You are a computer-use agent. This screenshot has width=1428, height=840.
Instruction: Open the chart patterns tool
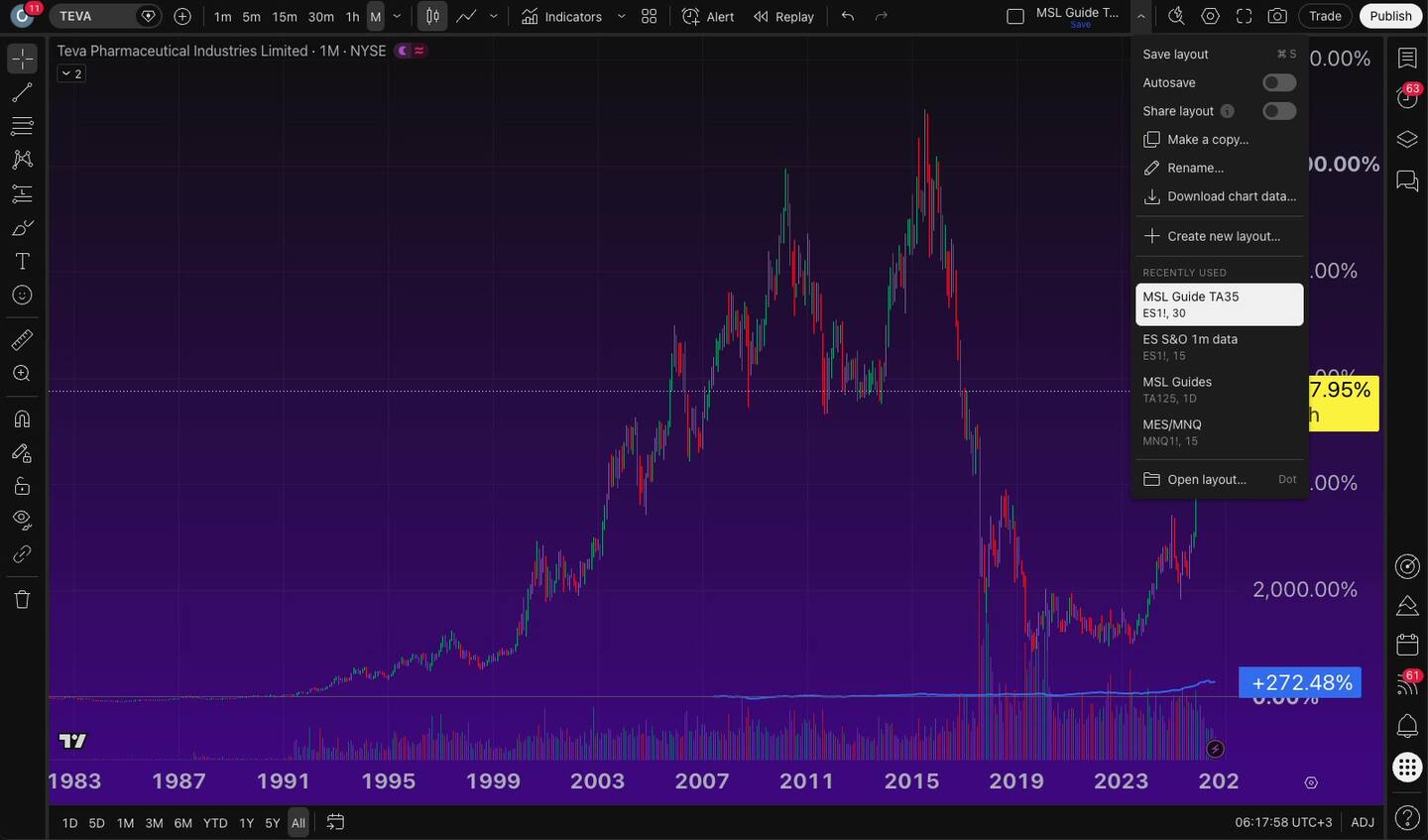pyautogui.click(x=22, y=160)
